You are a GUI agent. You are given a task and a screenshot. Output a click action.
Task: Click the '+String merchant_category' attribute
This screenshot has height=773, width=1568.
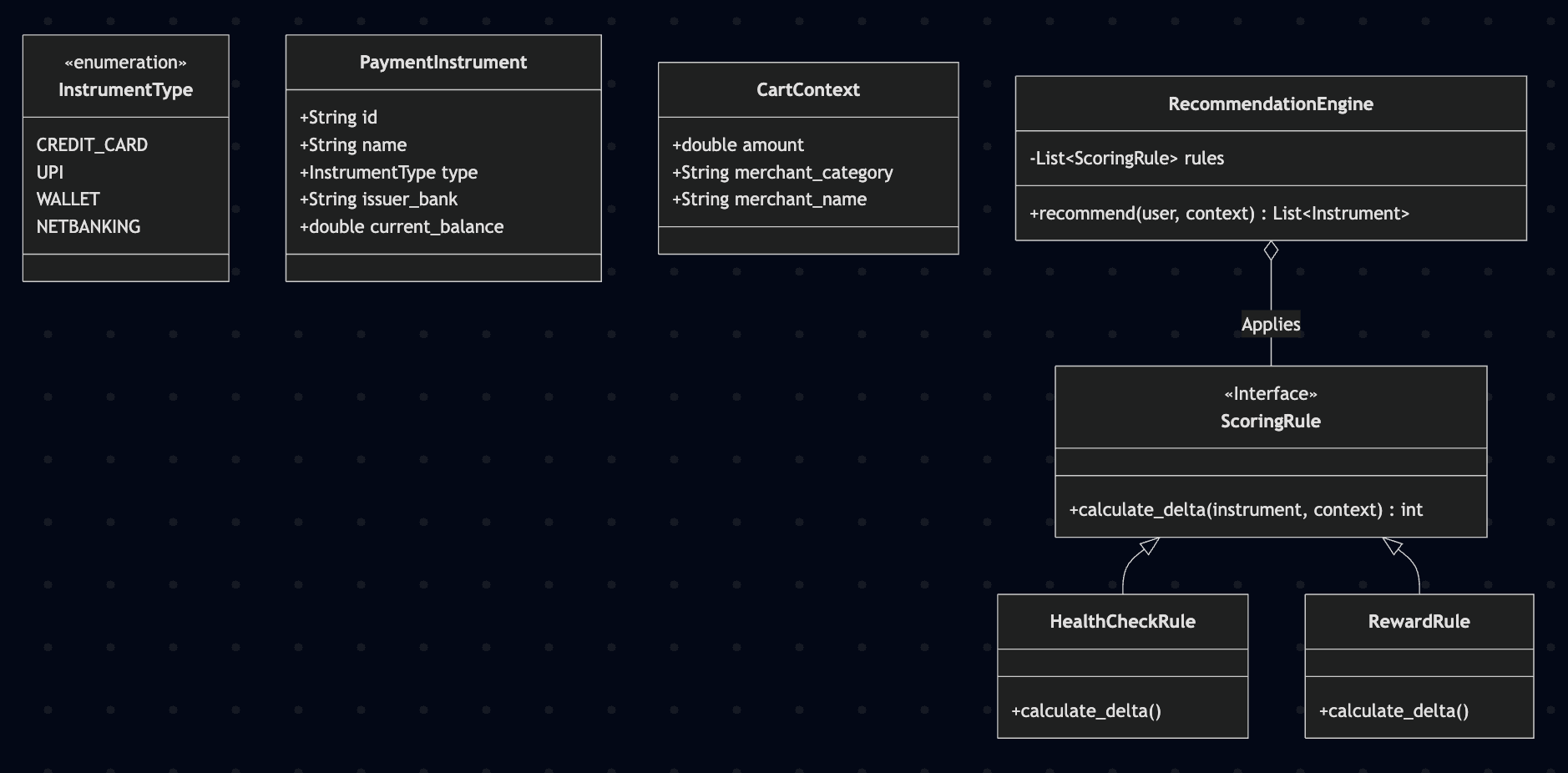(x=782, y=172)
